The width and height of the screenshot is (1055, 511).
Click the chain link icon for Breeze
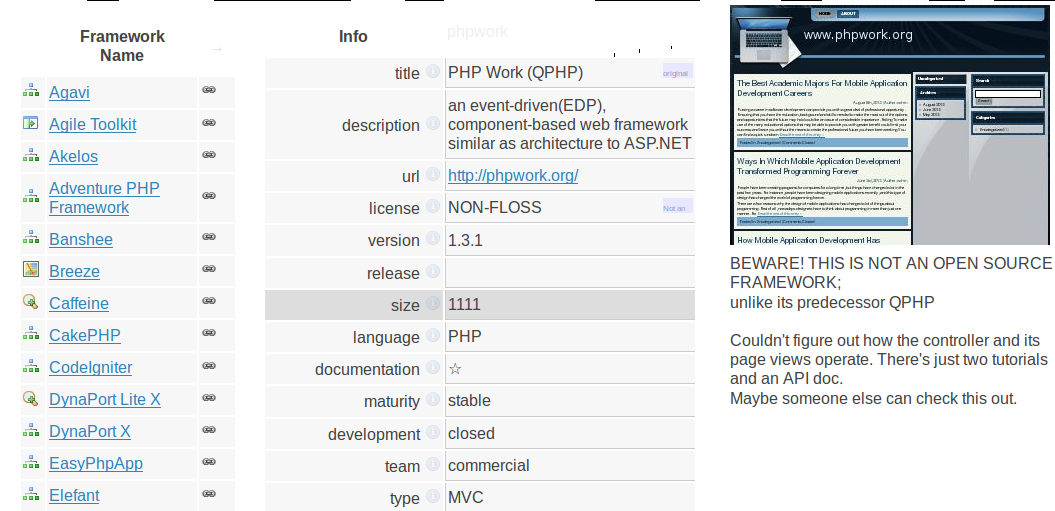209,269
